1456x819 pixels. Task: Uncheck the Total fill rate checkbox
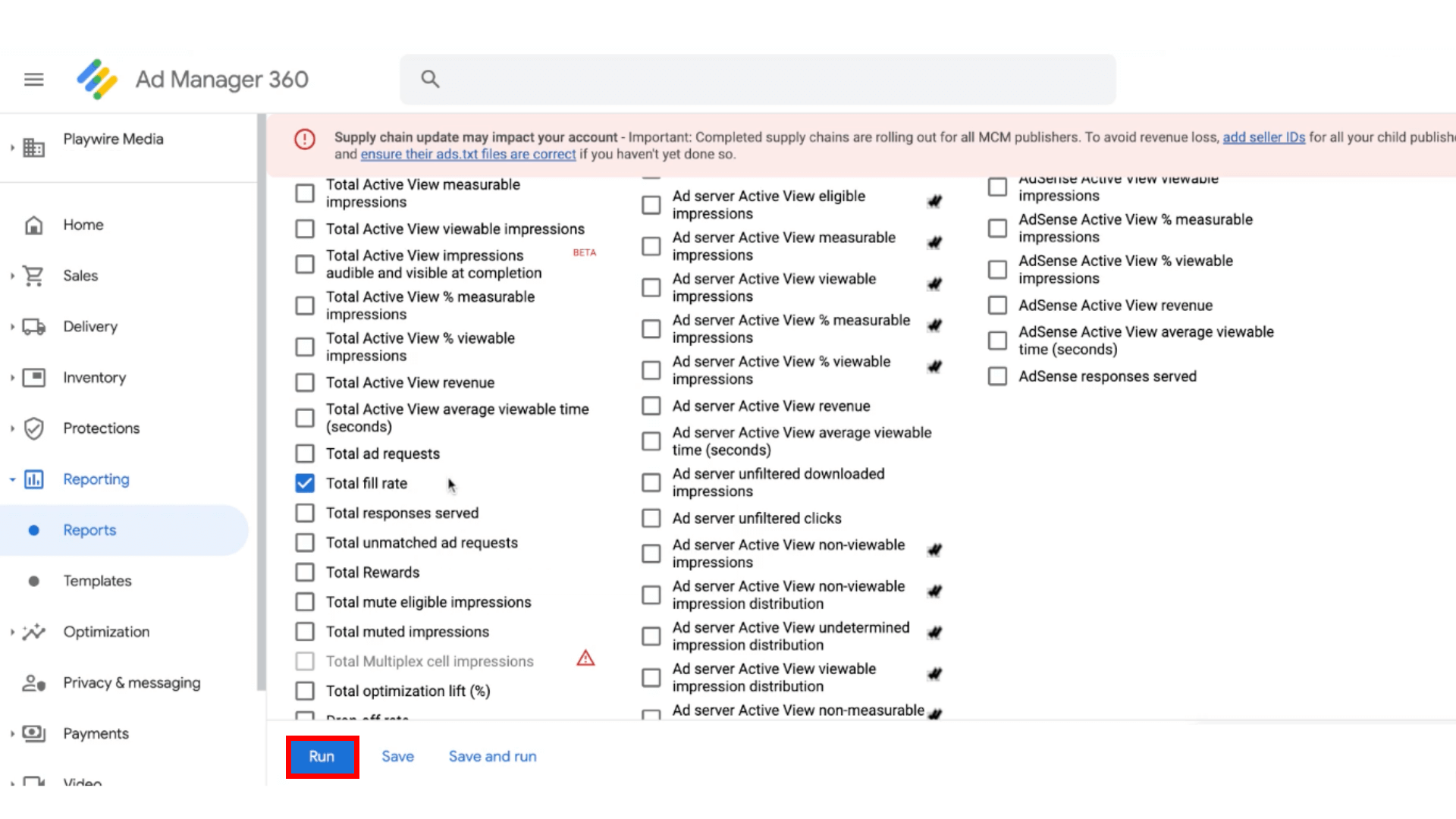pyautogui.click(x=305, y=483)
